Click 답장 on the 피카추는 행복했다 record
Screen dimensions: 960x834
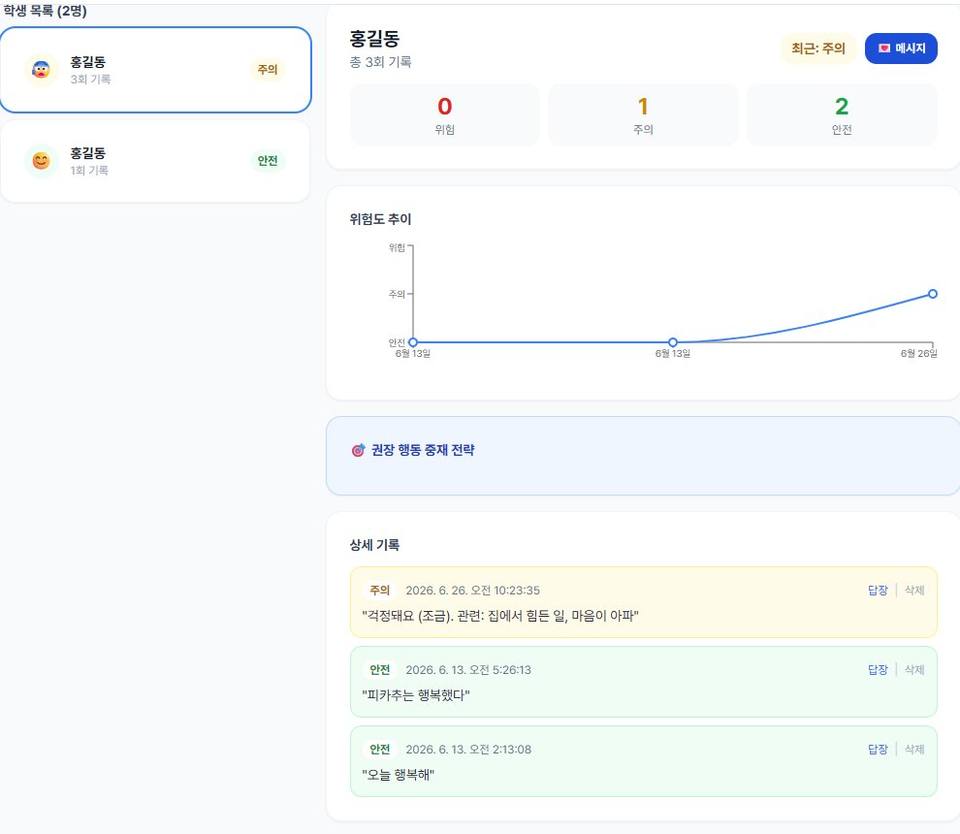tap(877, 670)
